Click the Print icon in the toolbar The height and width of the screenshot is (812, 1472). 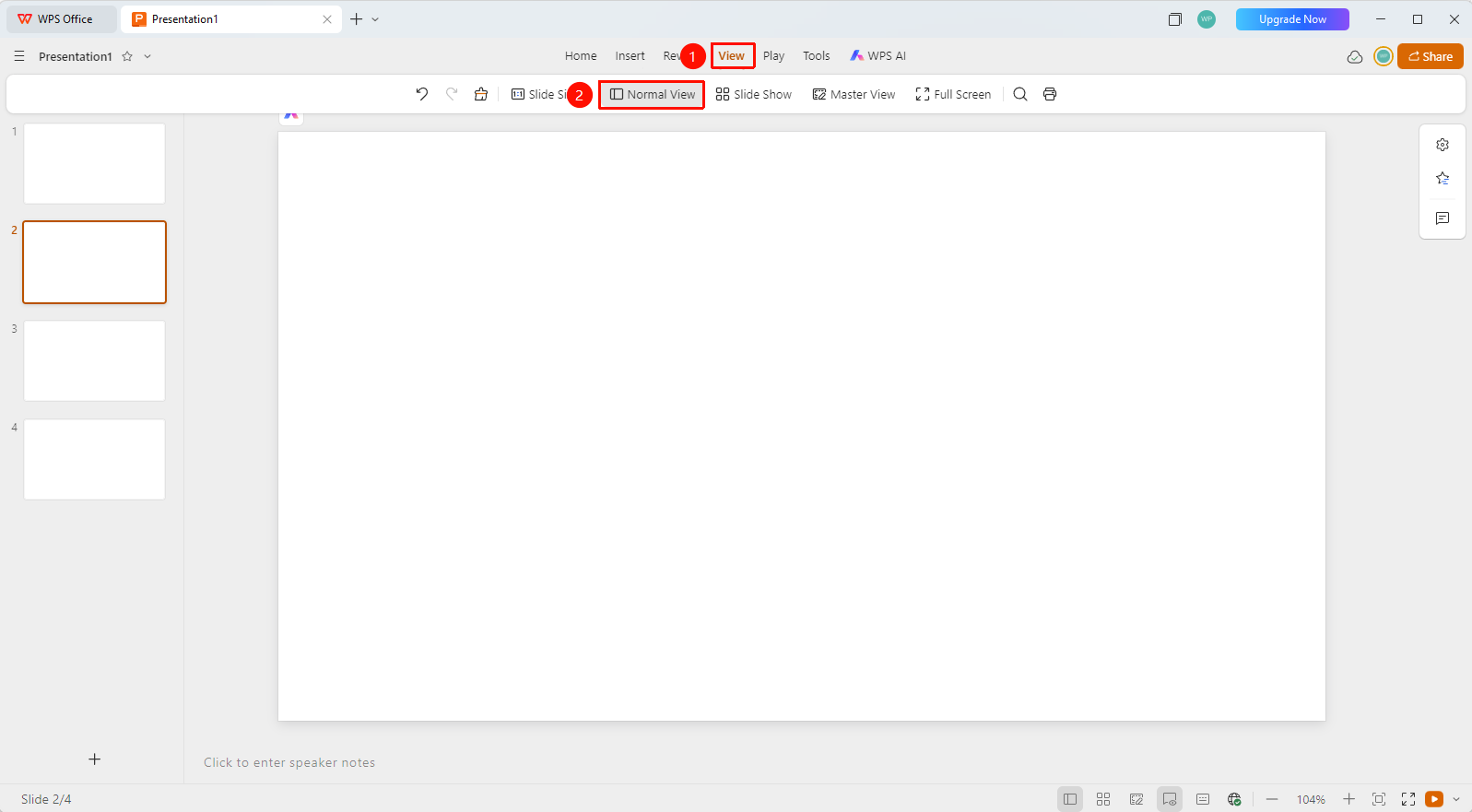(1050, 94)
